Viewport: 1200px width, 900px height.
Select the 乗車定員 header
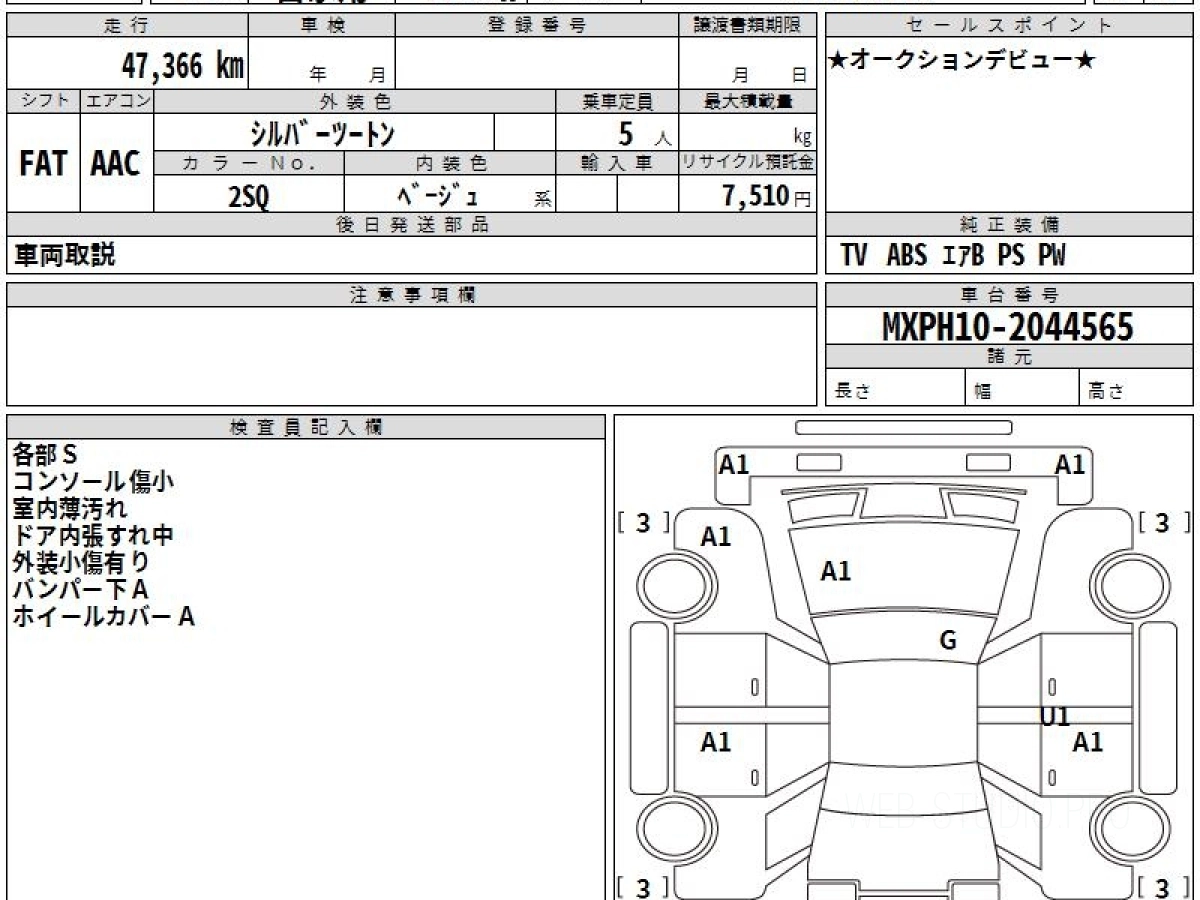617,101
